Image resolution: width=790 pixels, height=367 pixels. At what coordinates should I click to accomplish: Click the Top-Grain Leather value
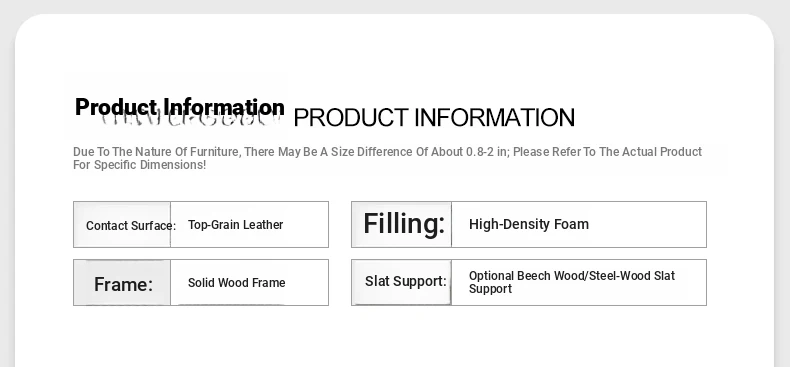click(x=235, y=225)
